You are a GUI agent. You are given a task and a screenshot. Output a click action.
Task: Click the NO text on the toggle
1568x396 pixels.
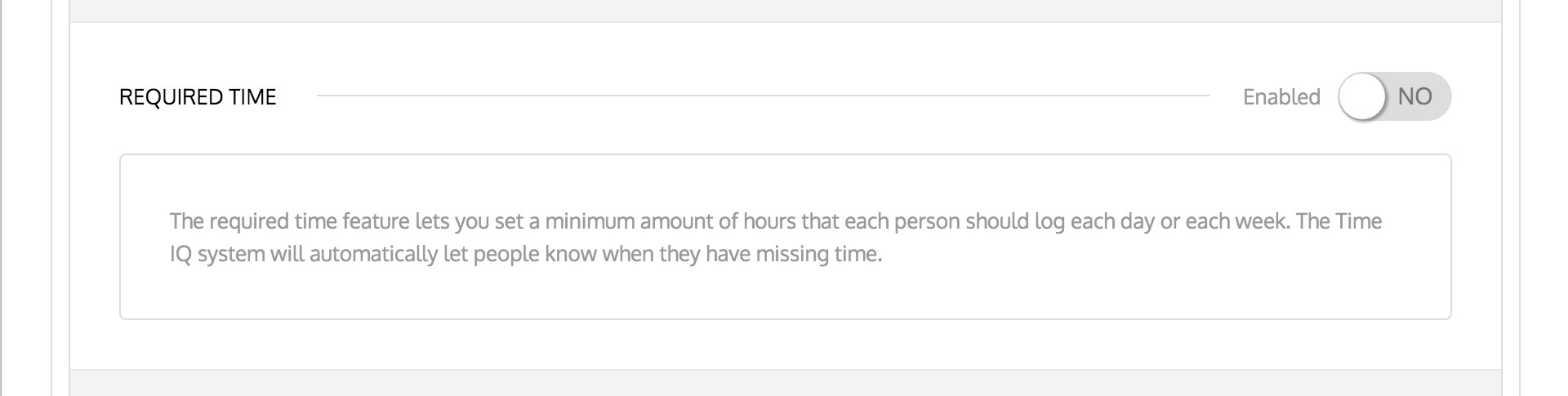(1414, 96)
